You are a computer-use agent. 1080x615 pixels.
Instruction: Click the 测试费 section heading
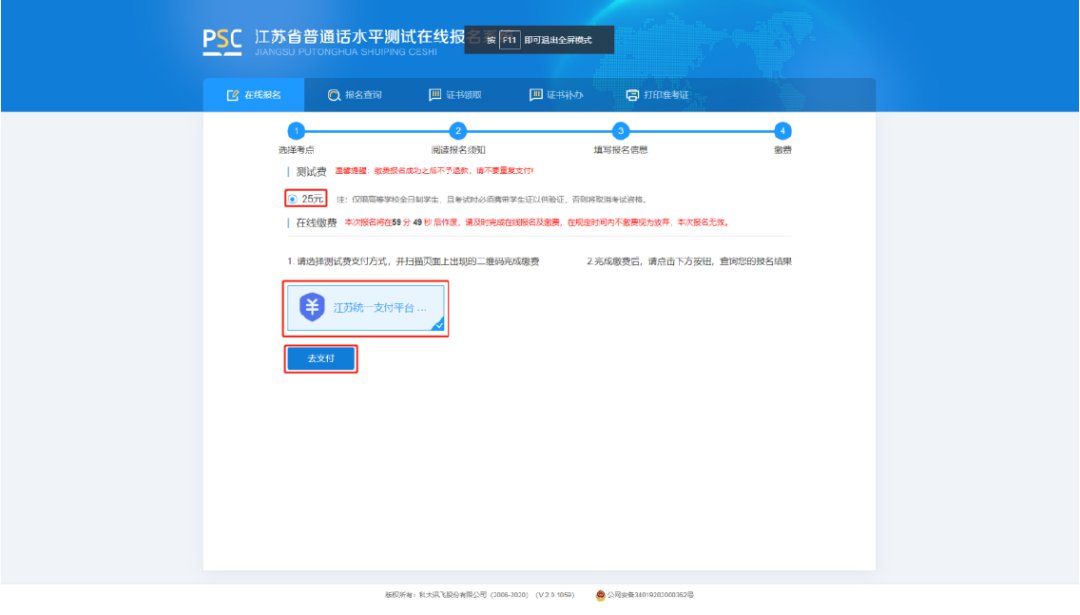311,171
